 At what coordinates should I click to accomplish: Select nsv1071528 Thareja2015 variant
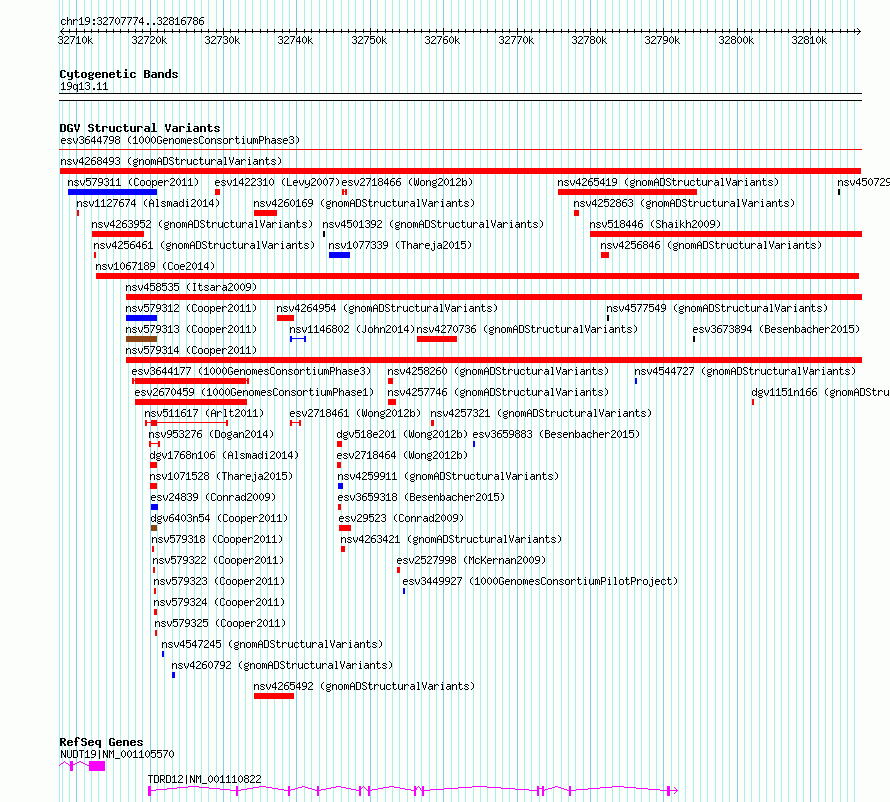click(221, 476)
